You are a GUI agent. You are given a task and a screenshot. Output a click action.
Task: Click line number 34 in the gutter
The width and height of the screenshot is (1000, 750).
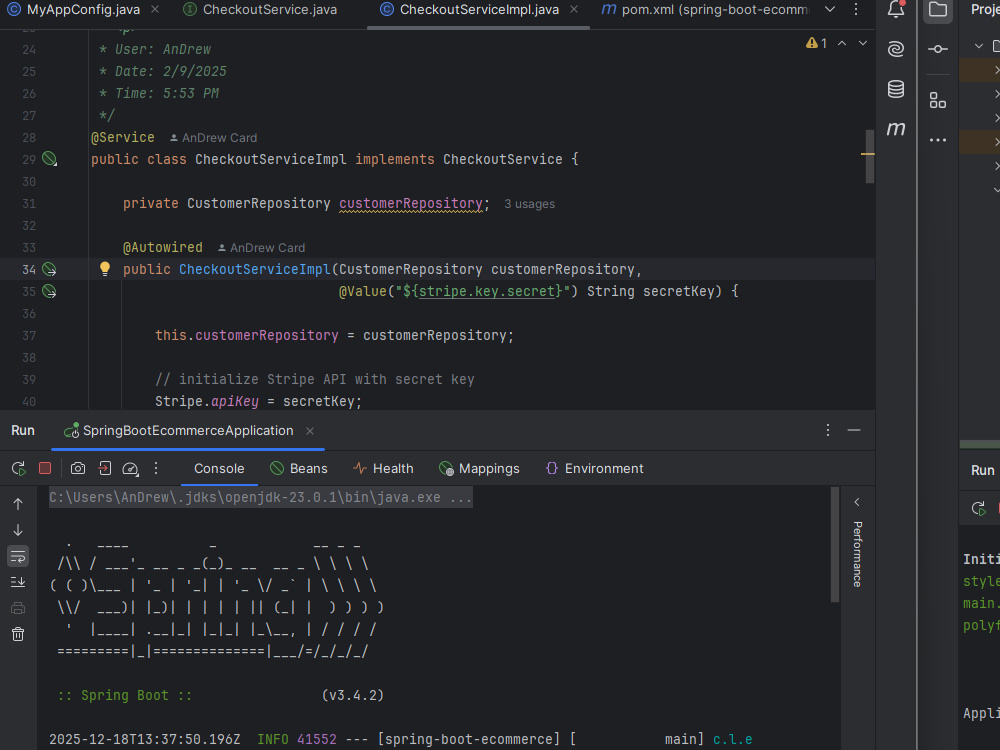click(29, 269)
